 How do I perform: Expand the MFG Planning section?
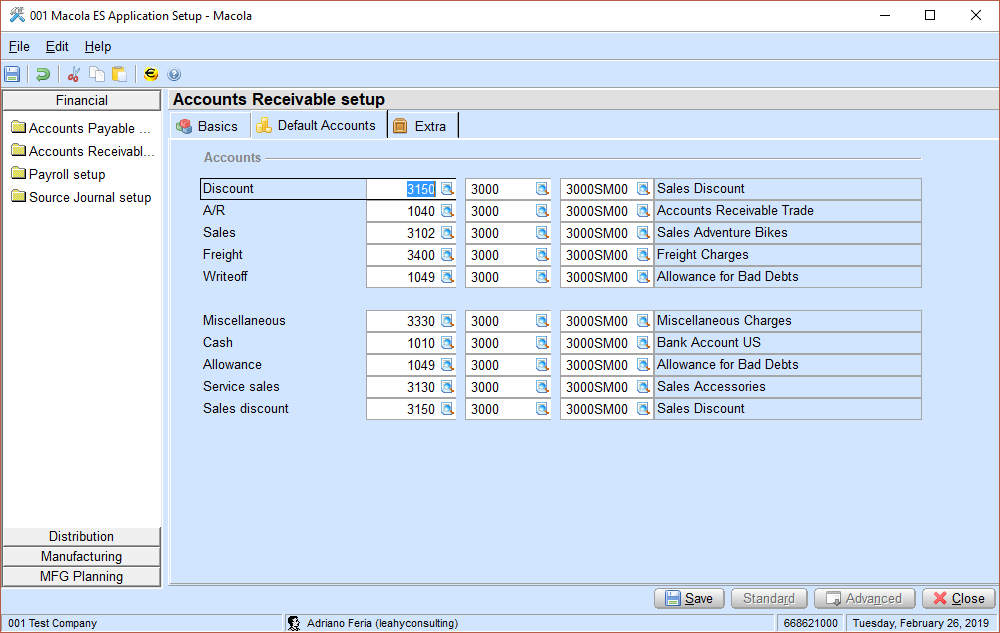(x=82, y=576)
